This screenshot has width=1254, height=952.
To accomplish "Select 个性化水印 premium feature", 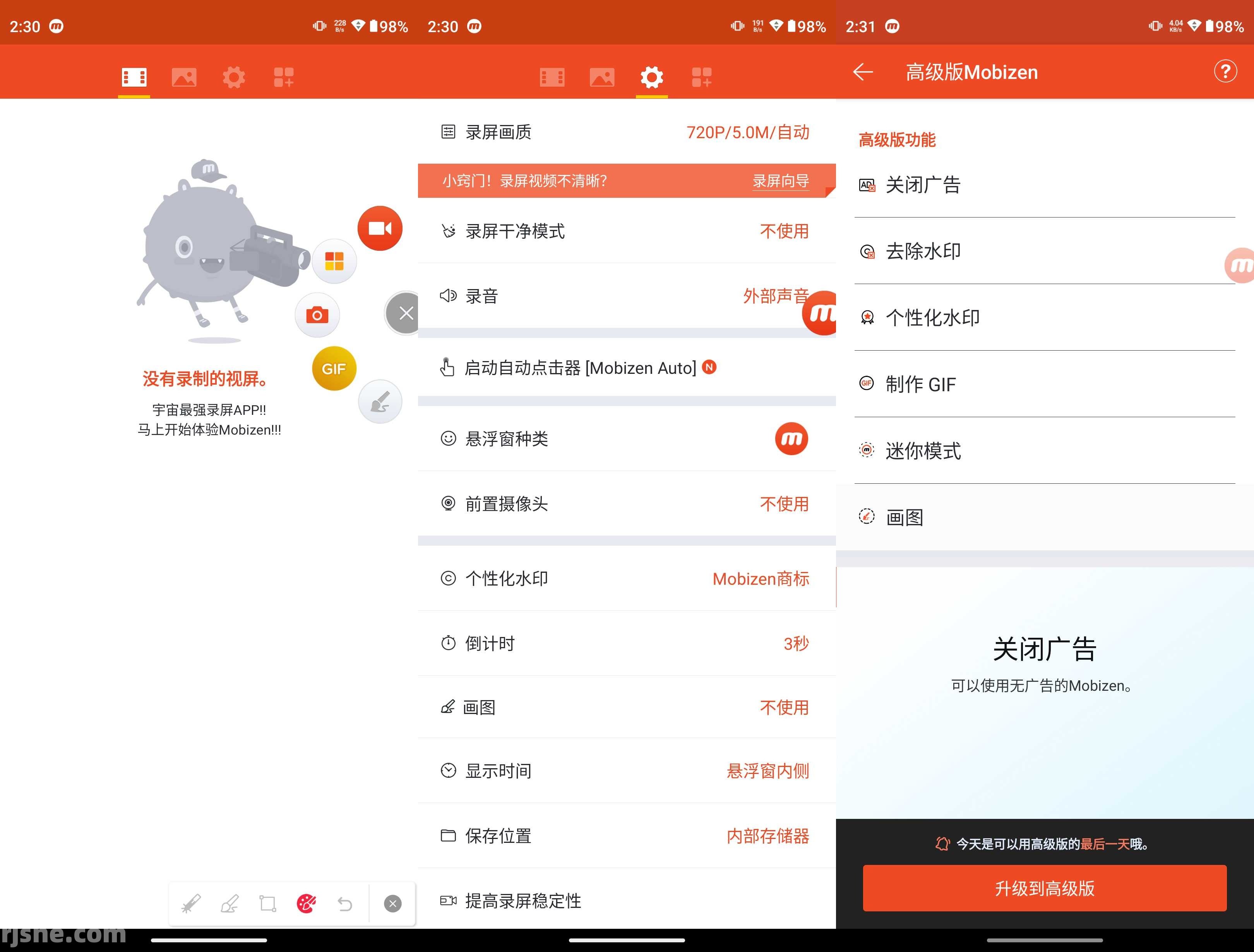I will pos(1044,317).
